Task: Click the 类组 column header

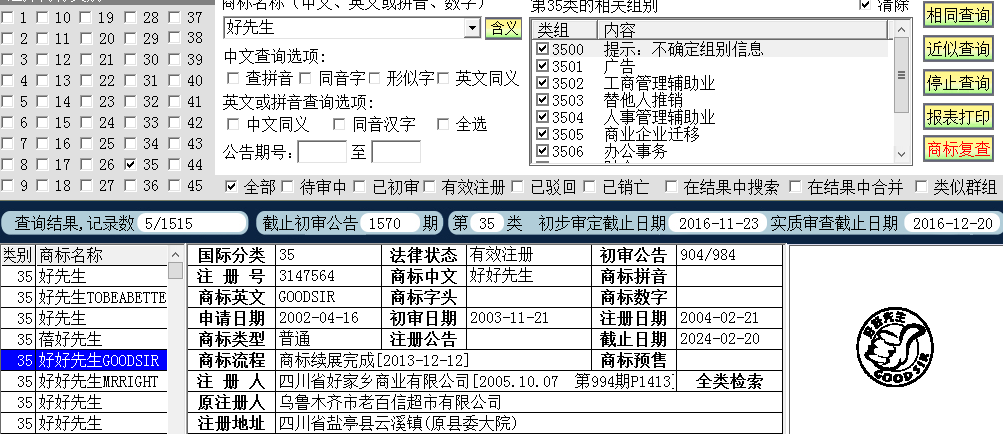Action: (565, 29)
